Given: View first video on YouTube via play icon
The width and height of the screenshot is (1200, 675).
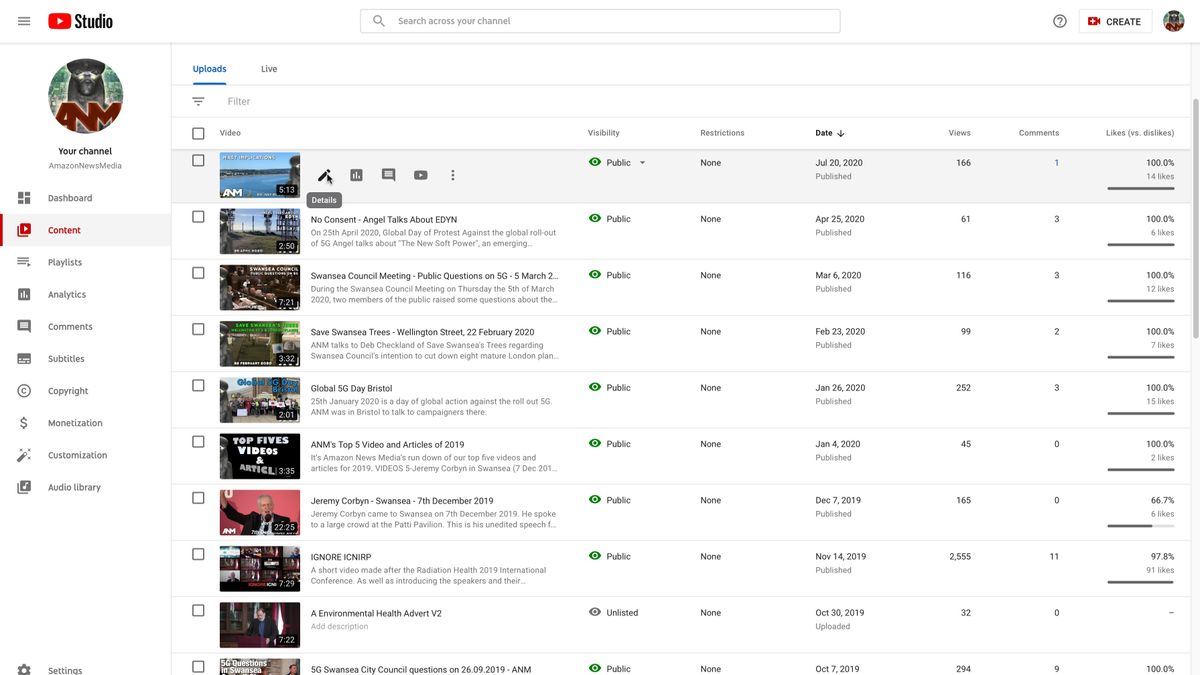Looking at the screenshot, I should click(x=418, y=175).
